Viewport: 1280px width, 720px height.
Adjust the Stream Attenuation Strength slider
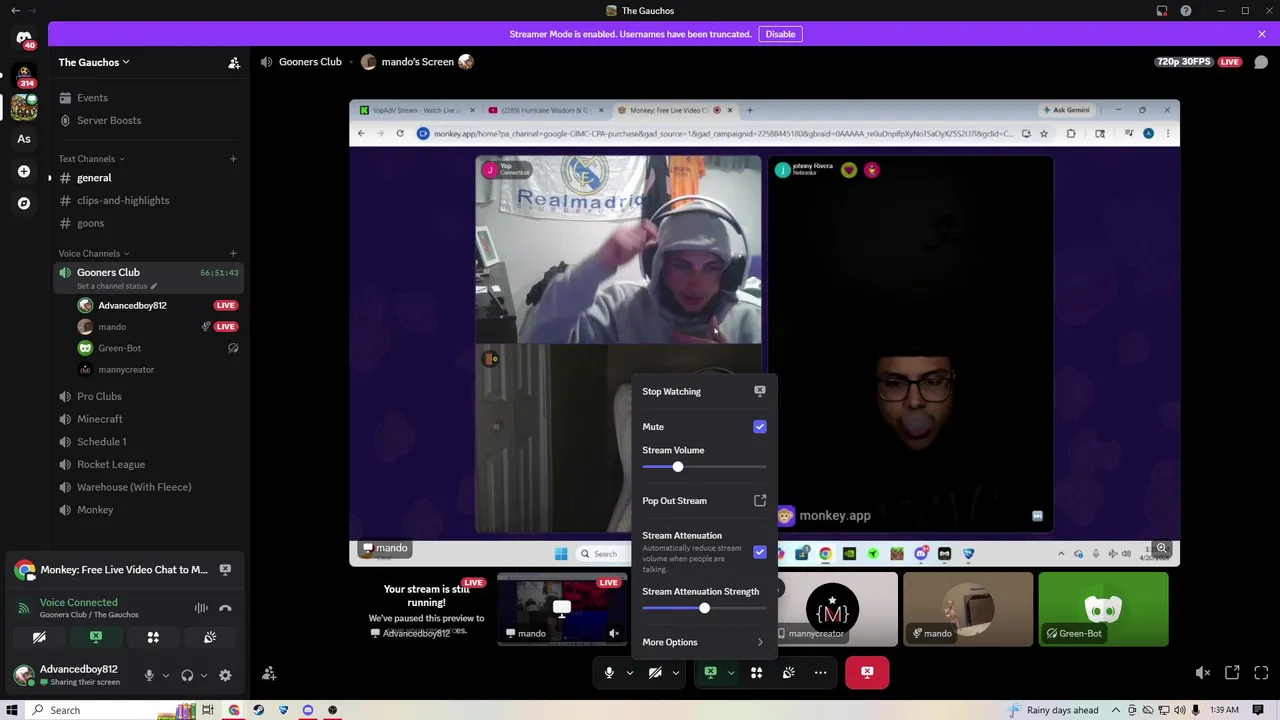pos(704,609)
